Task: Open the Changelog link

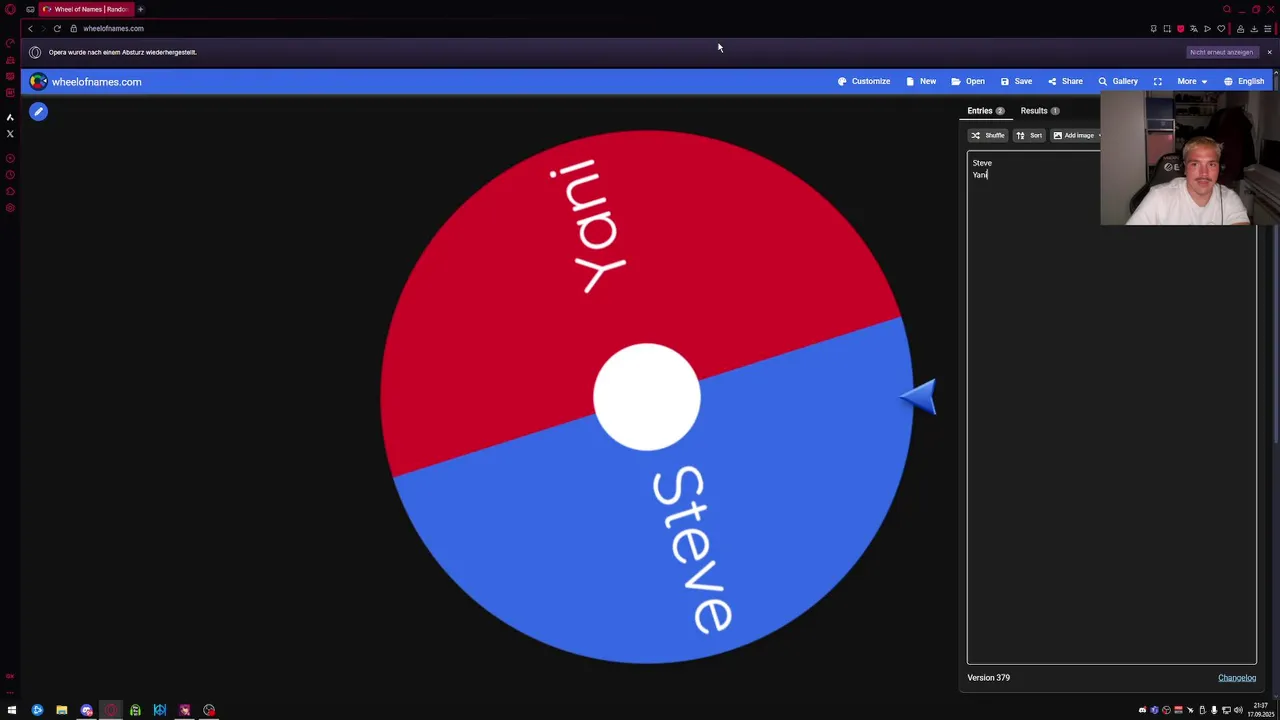Action: coord(1236,678)
